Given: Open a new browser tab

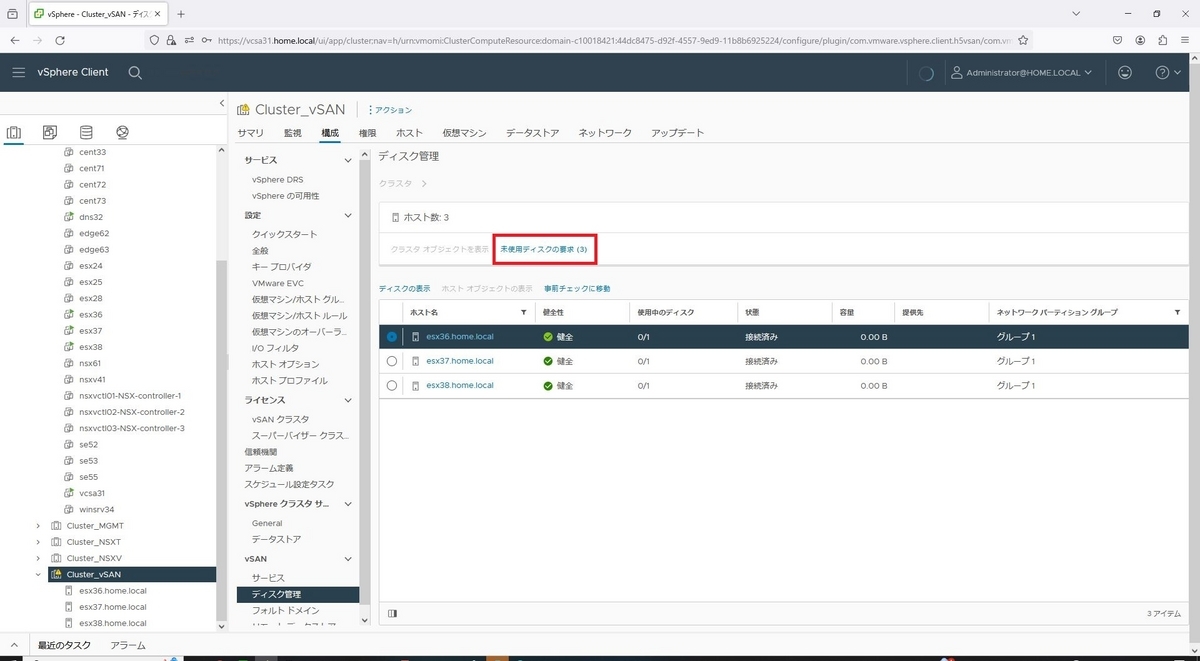Looking at the screenshot, I should 181,14.
